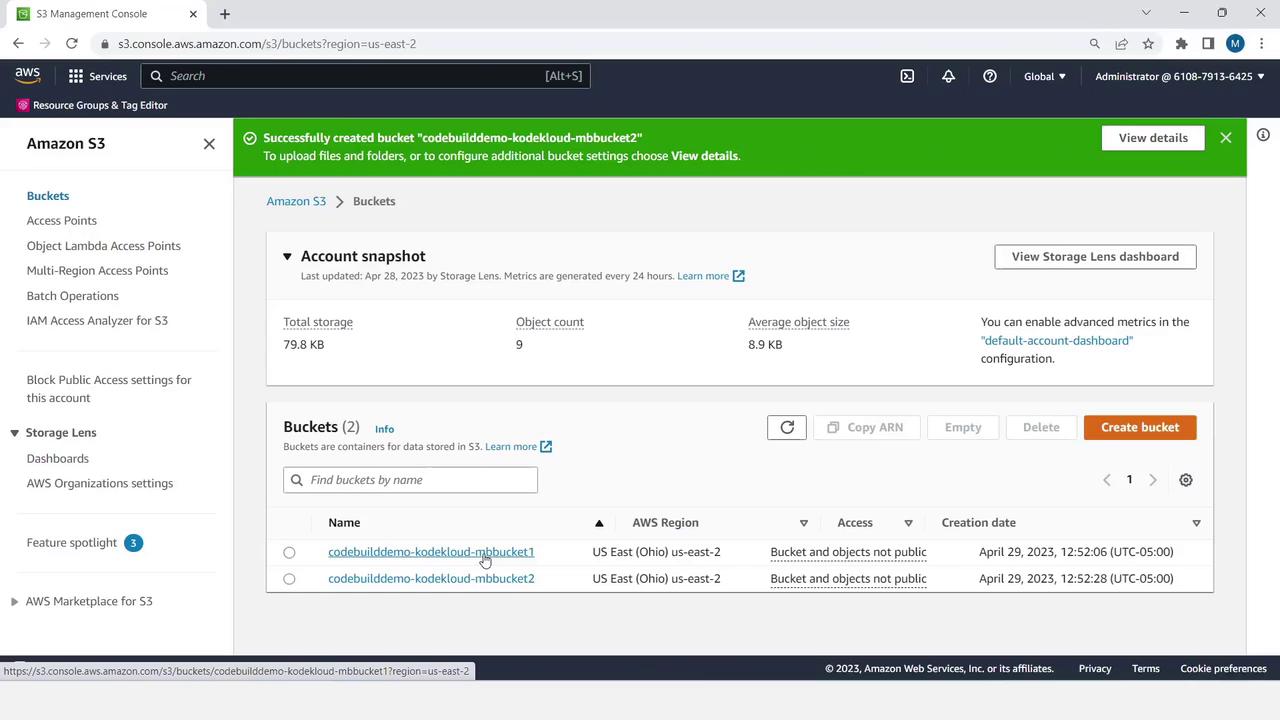
Task: Open AWS Organizations settings
Action: 100,484
